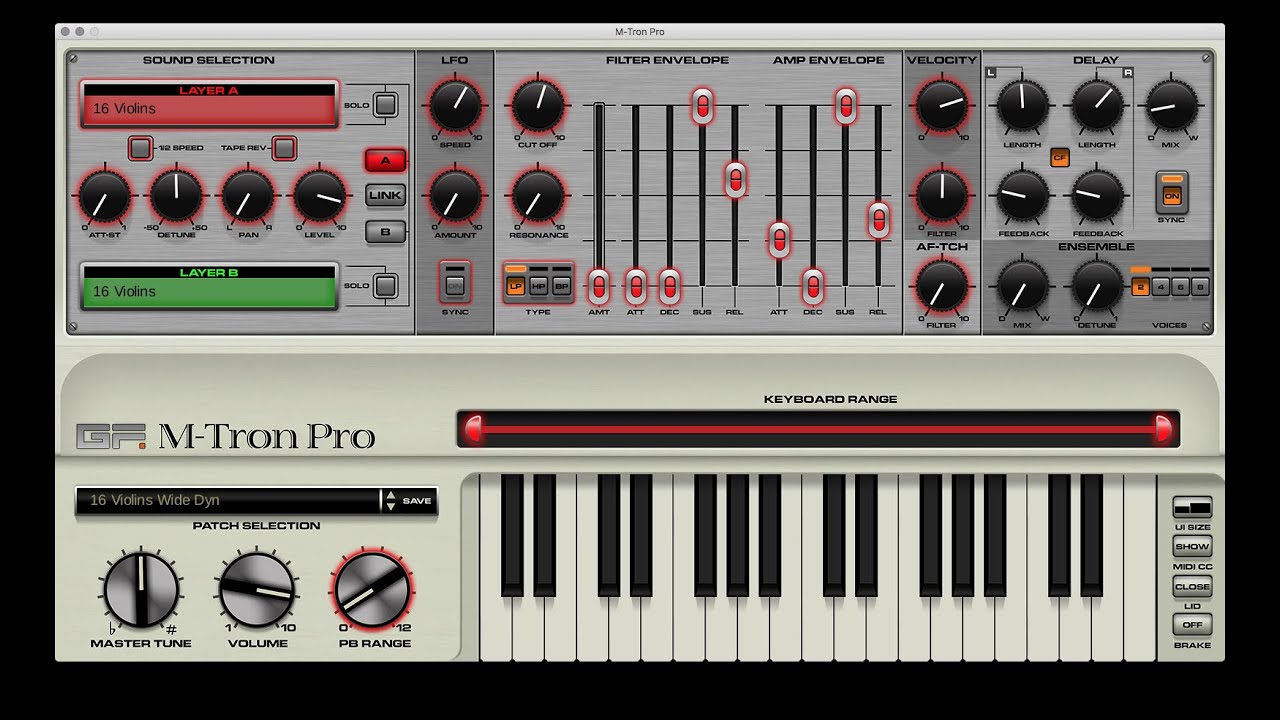The width and height of the screenshot is (1280, 720).
Task: Click the LFO Amount knob
Action: pos(455,196)
